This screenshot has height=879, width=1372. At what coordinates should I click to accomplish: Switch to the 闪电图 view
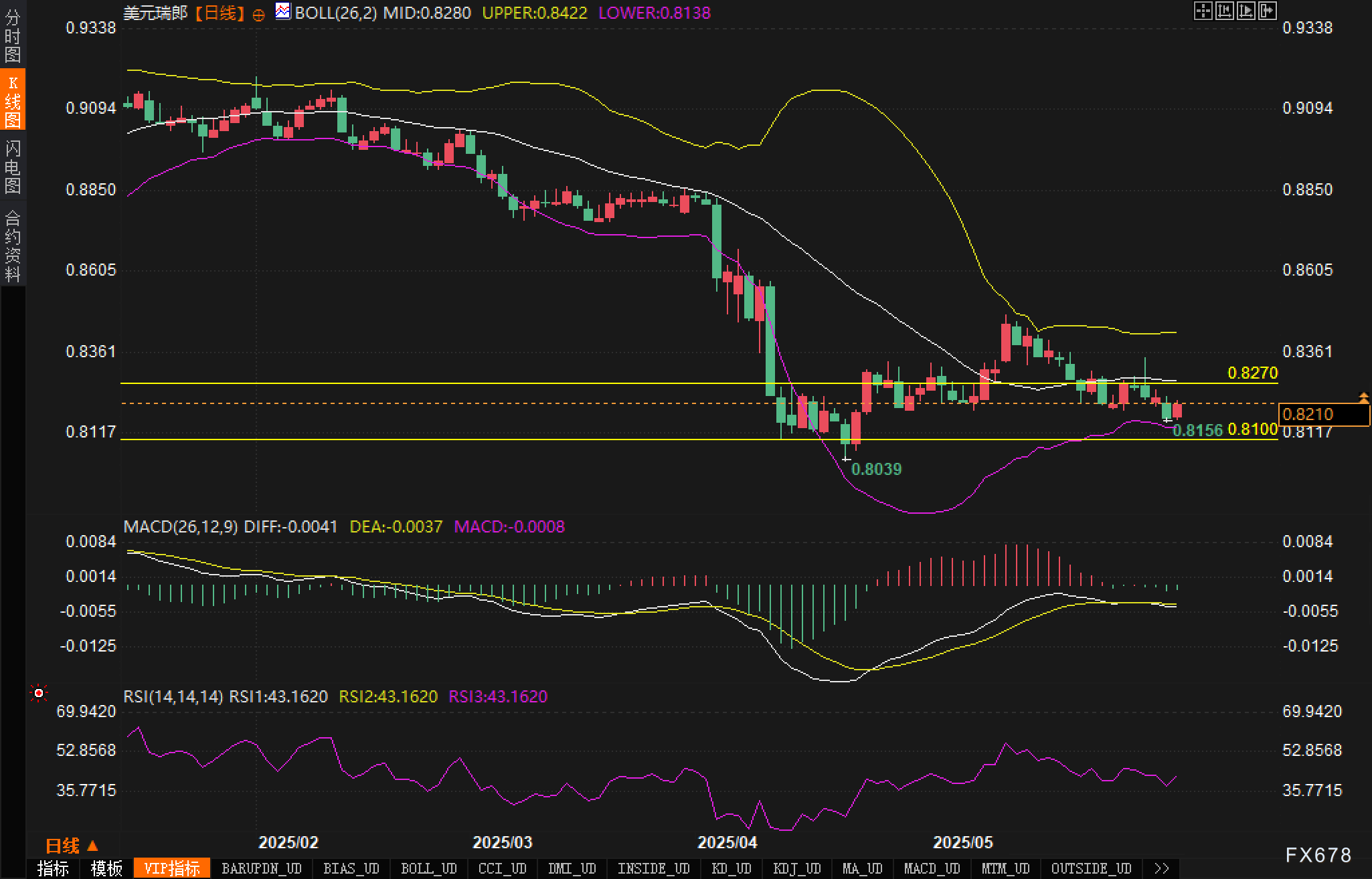13,167
